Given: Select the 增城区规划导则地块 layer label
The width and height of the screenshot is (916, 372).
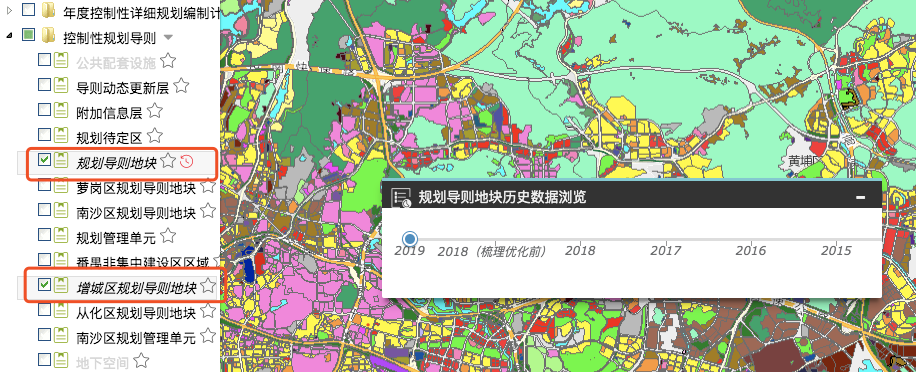Looking at the screenshot, I should [136, 287].
